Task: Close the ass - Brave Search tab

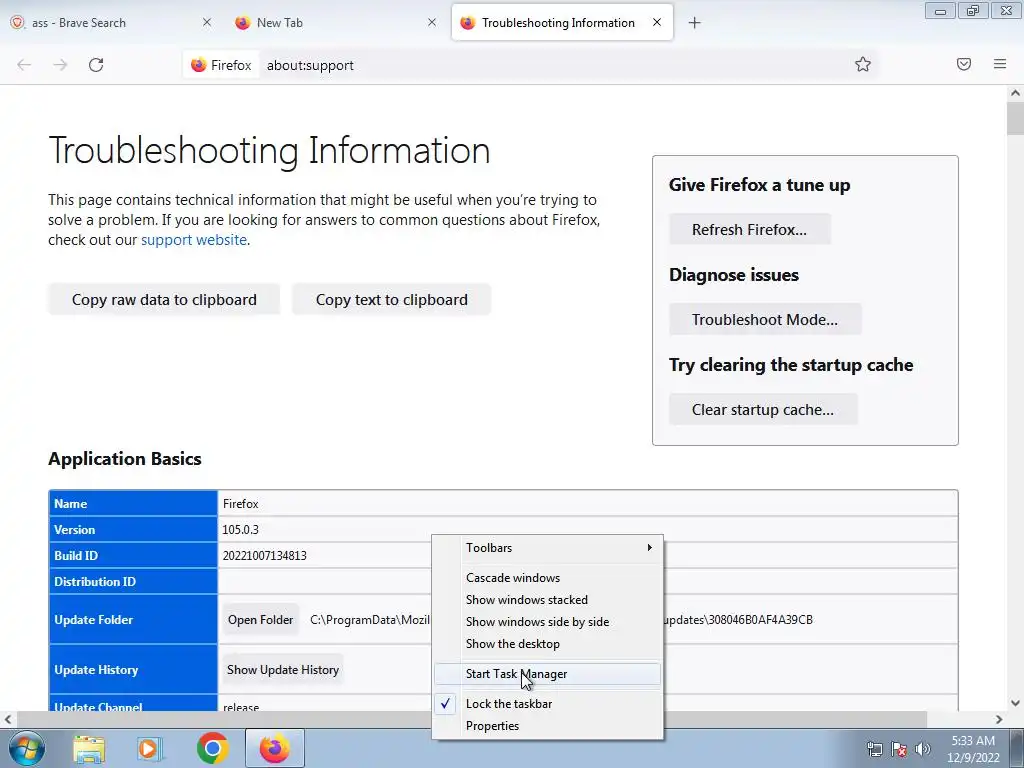Action: (207, 22)
